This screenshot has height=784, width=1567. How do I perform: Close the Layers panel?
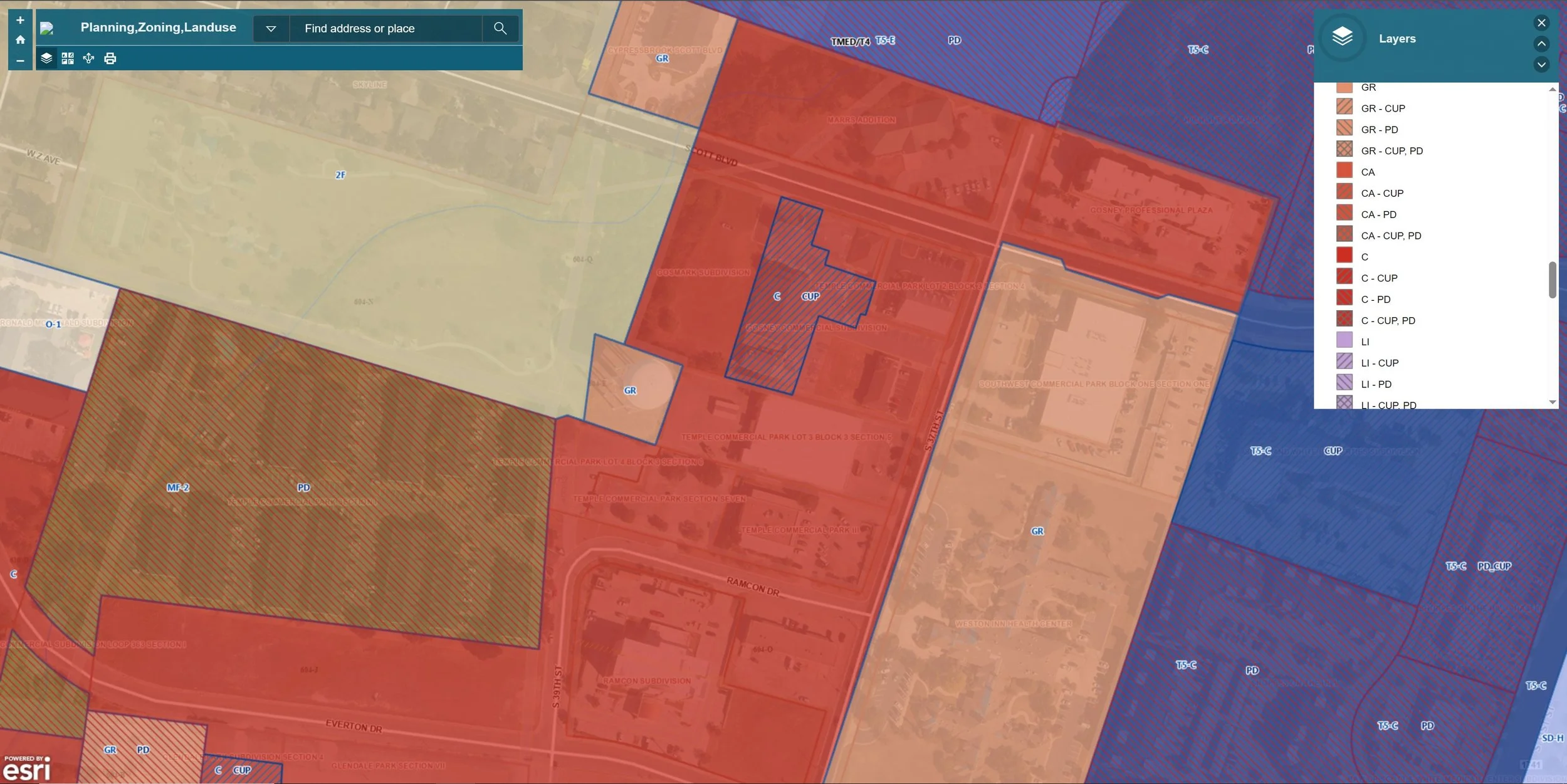coord(1541,23)
